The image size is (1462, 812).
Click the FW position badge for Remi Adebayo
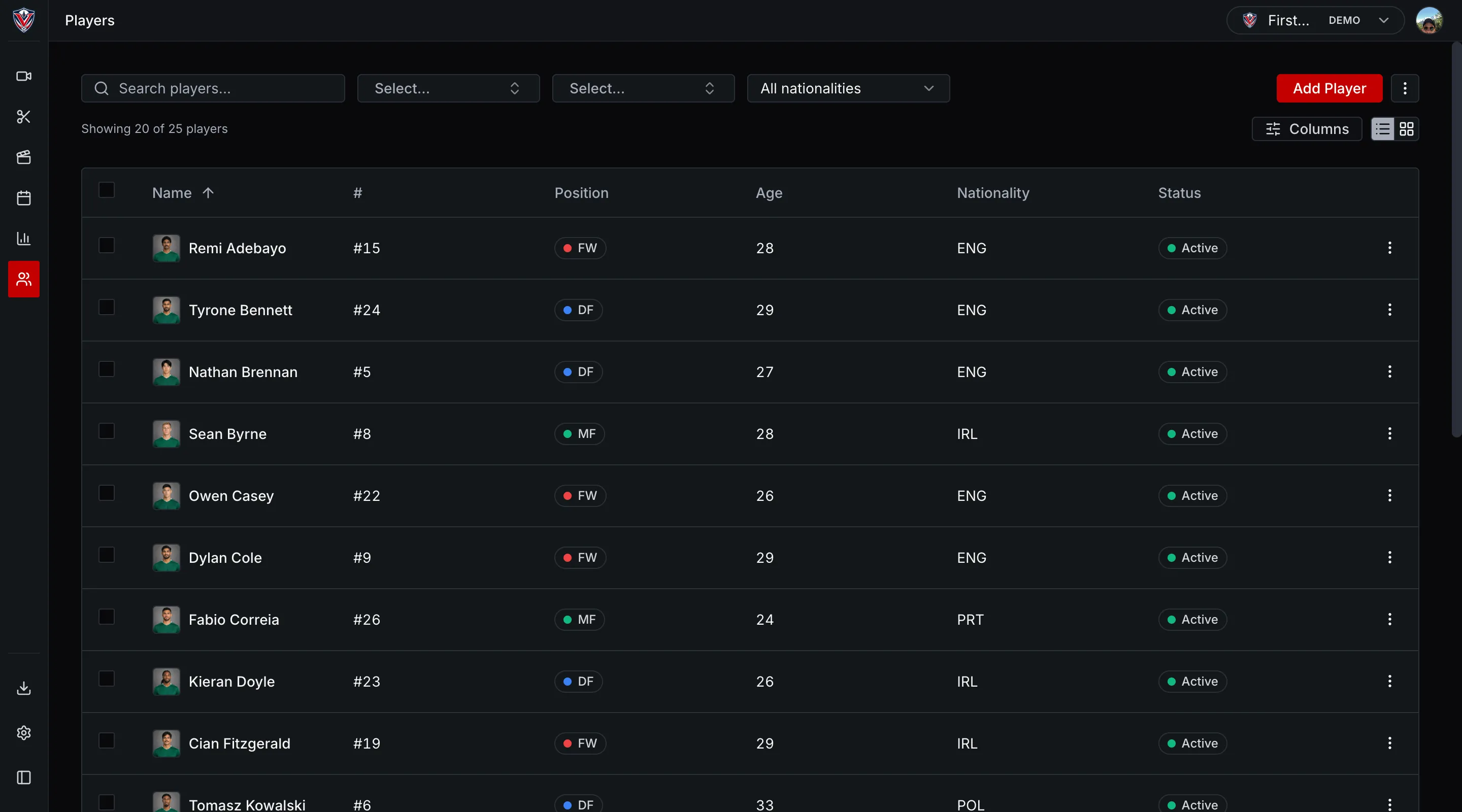tap(580, 248)
